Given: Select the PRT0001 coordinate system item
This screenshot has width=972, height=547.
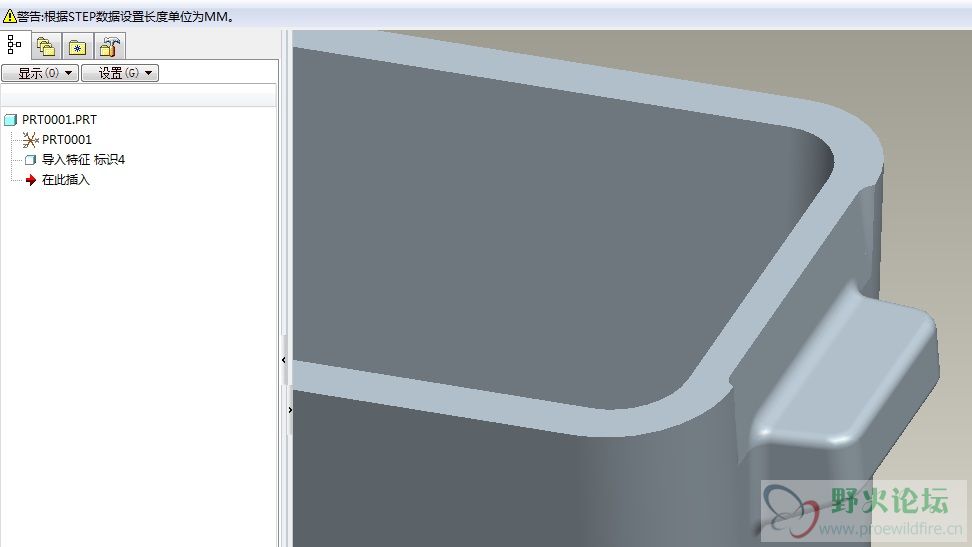Looking at the screenshot, I should (x=66, y=140).
